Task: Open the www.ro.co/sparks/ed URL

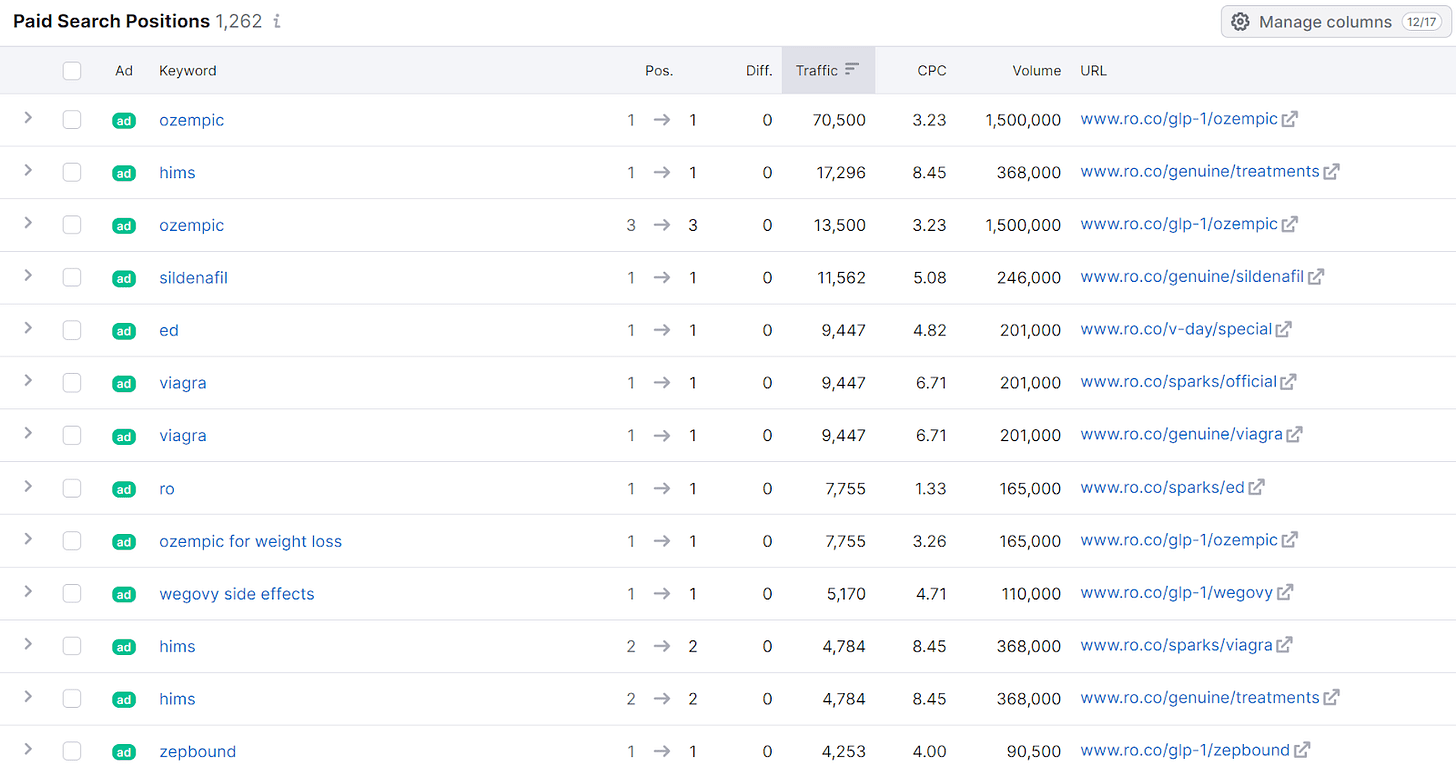Action: (x=1162, y=487)
